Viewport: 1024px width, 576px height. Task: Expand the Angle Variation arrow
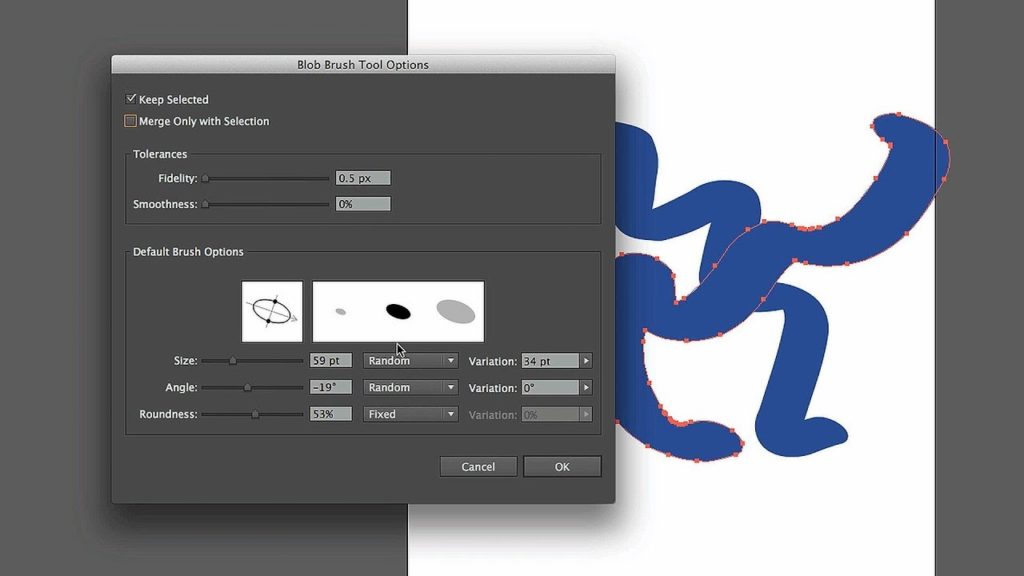[x=586, y=388]
